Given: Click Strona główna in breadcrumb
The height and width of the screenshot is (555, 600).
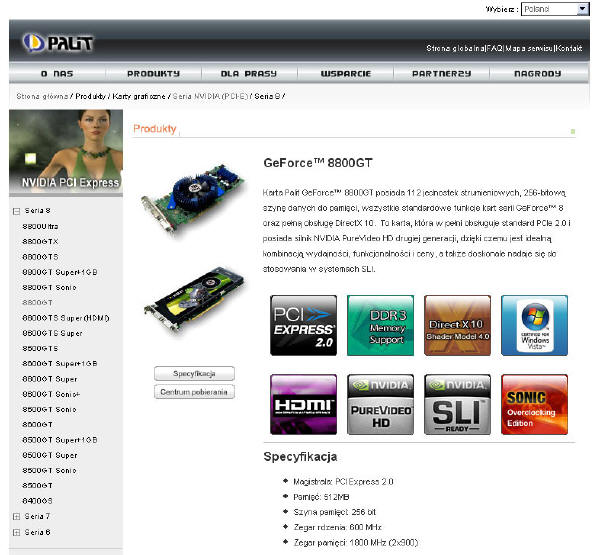Looking at the screenshot, I should (42, 96).
